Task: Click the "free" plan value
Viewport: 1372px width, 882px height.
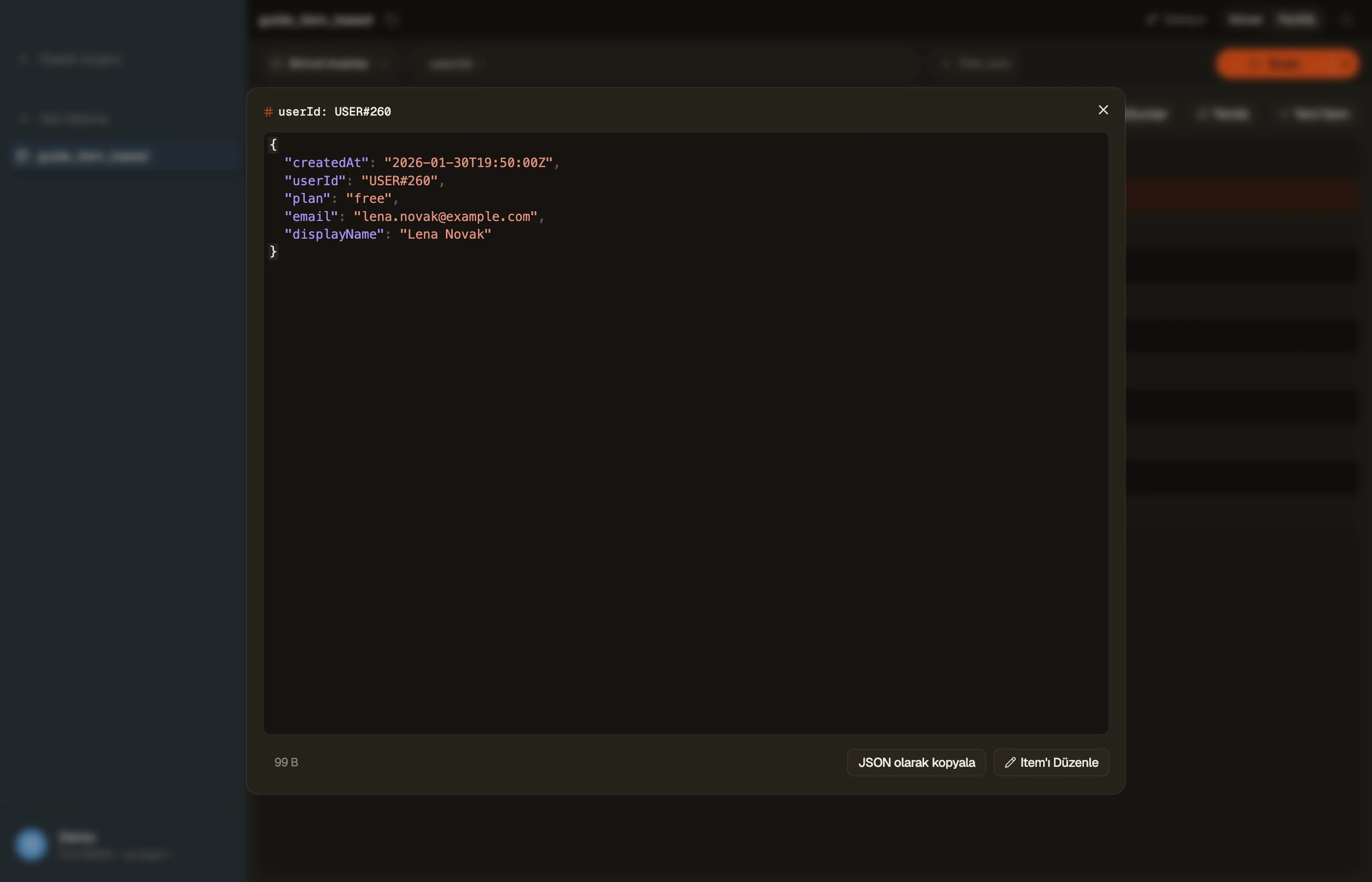Action: point(369,199)
